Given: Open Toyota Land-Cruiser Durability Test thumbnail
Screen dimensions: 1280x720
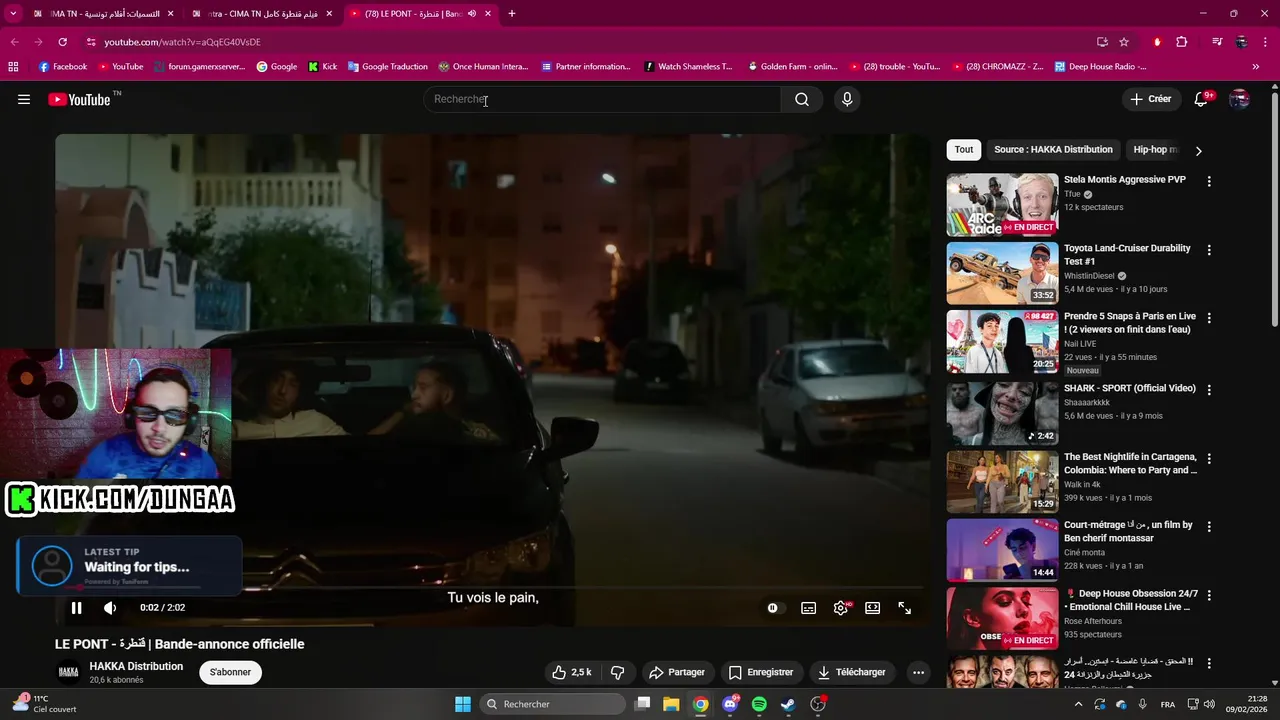Looking at the screenshot, I should pyautogui.click(x=1002, y=273).
